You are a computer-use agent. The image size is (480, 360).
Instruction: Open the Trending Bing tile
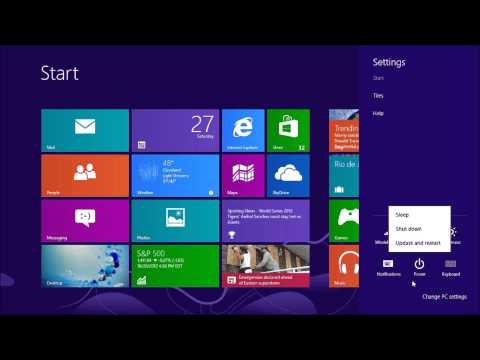pos(344,130)
